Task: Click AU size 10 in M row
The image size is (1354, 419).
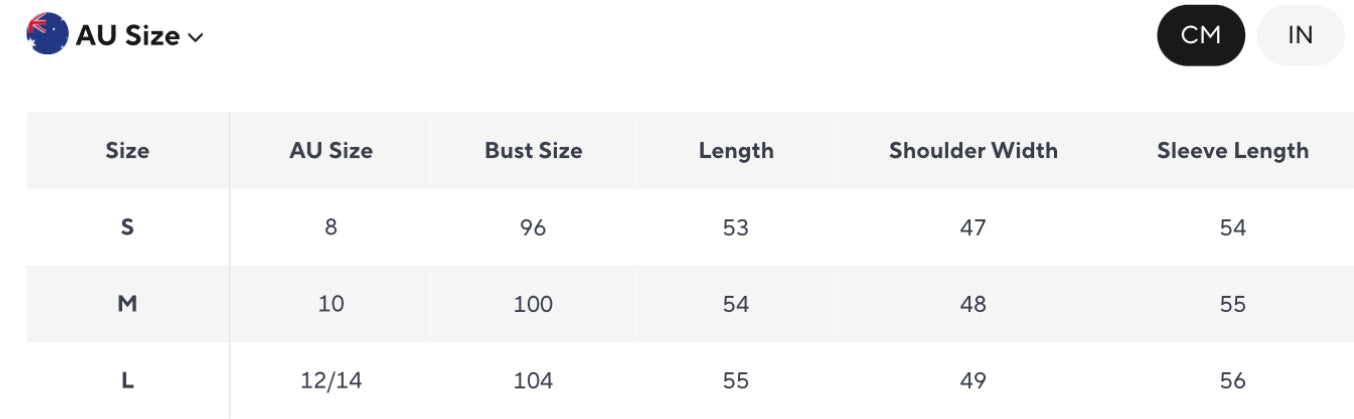Action: [x=331, y=304]
